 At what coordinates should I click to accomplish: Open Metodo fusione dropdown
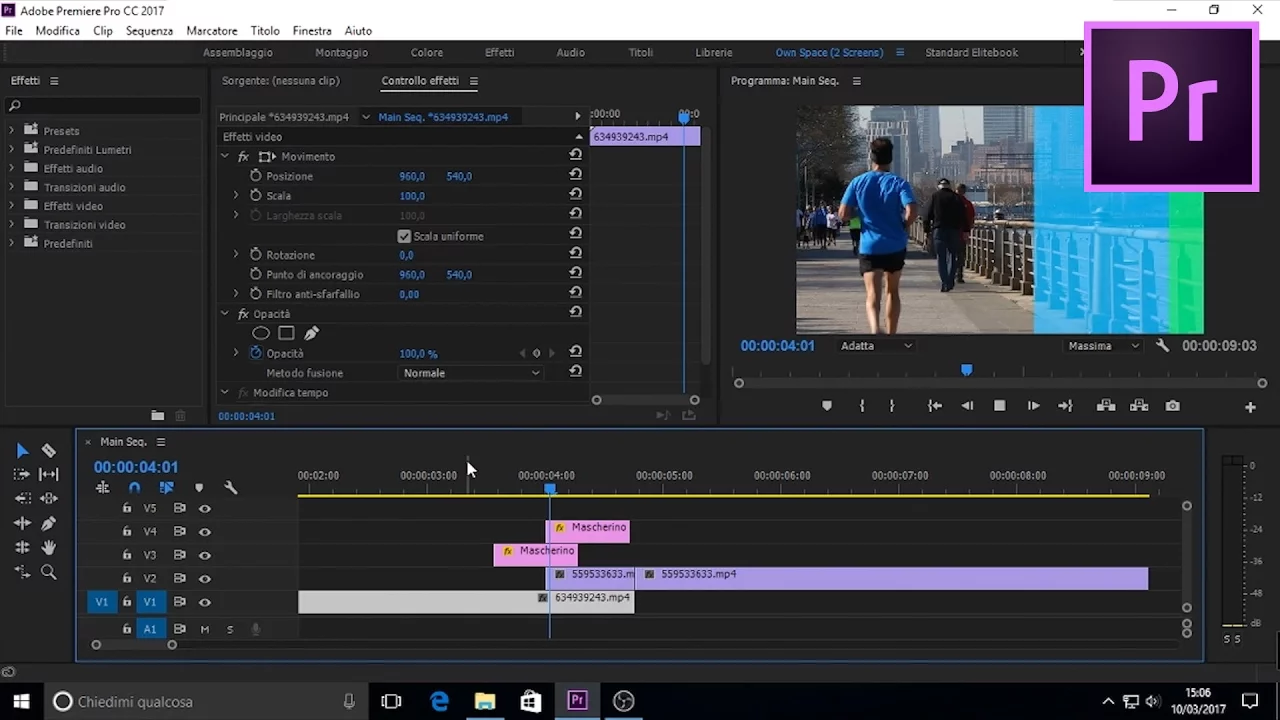(x=471, y=373)
